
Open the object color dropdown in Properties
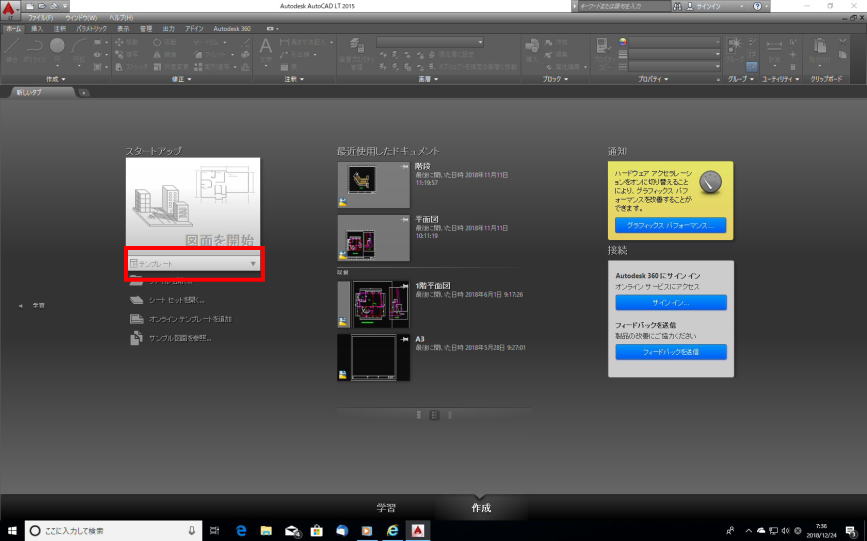click(x=674, y=42)
